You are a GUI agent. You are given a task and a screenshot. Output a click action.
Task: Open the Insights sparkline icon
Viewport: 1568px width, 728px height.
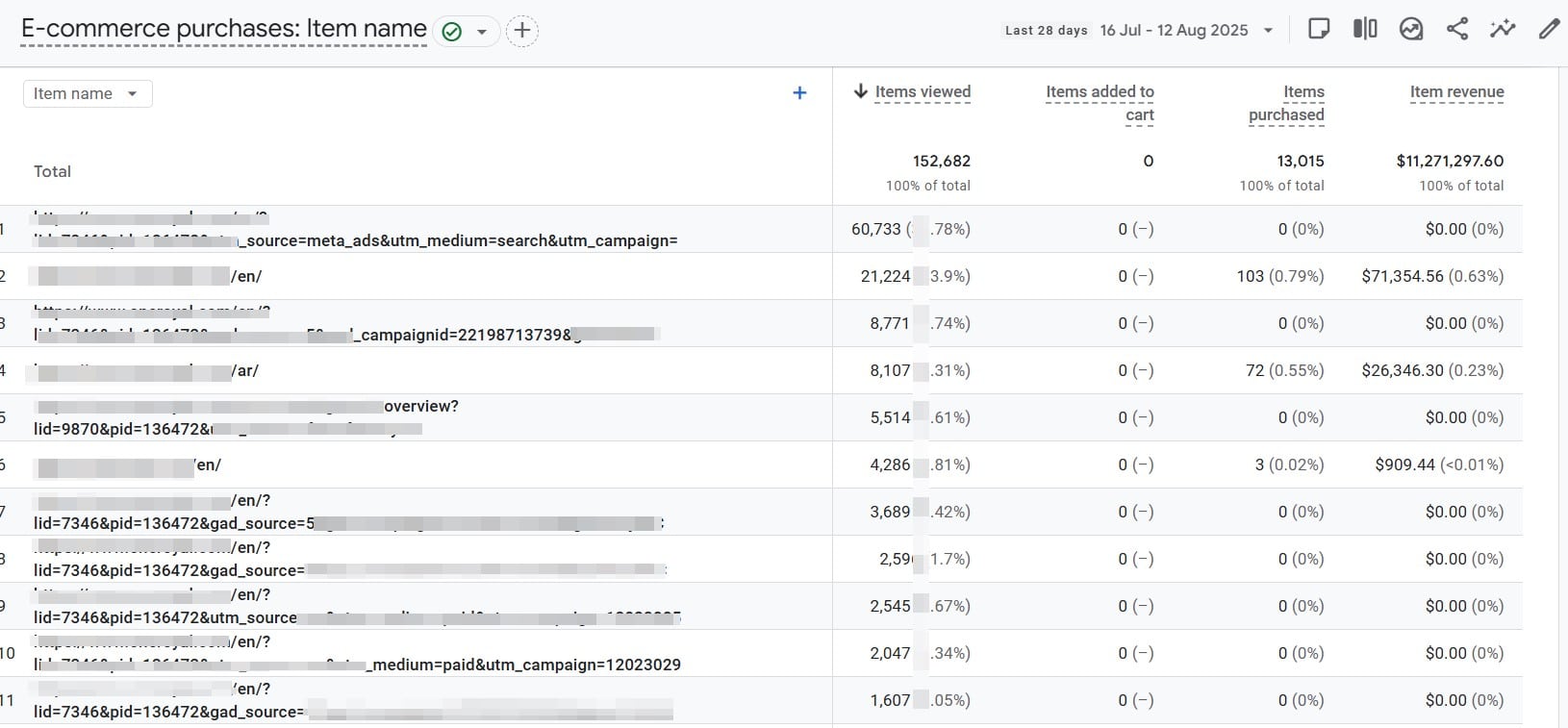[x=1503, y=29]
